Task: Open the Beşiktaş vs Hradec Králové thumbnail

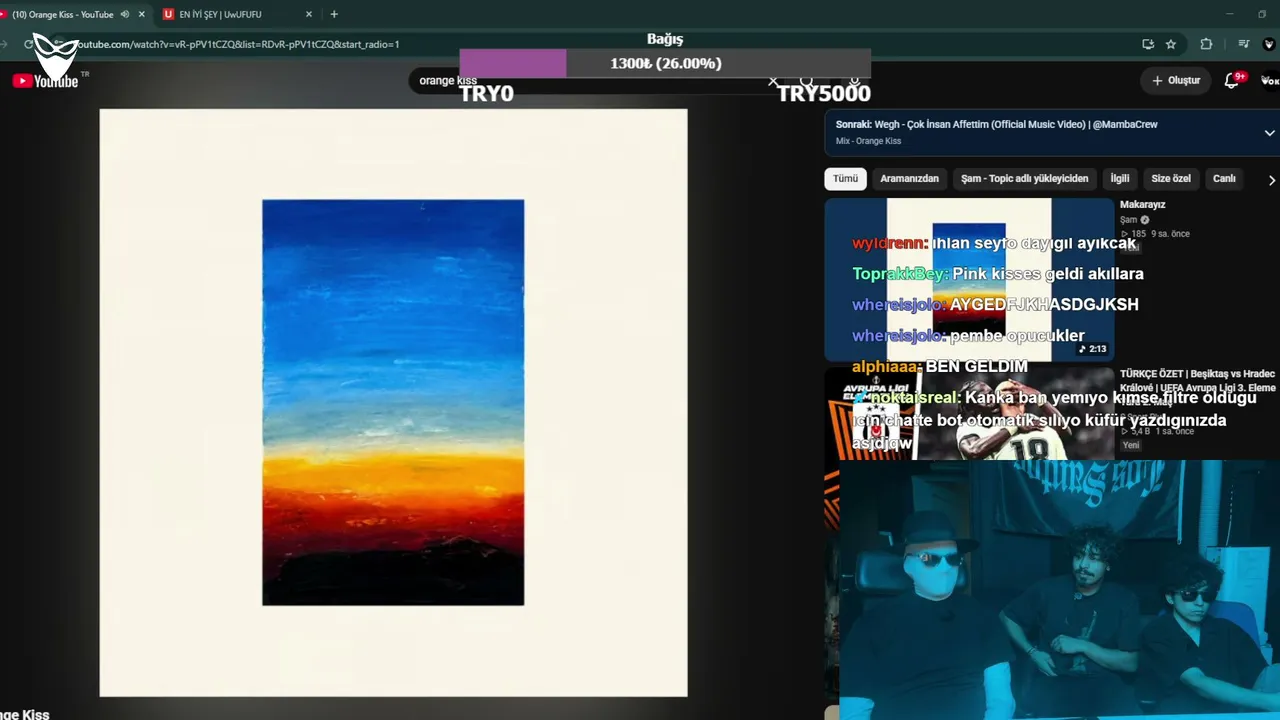Action: pos(969,413)
